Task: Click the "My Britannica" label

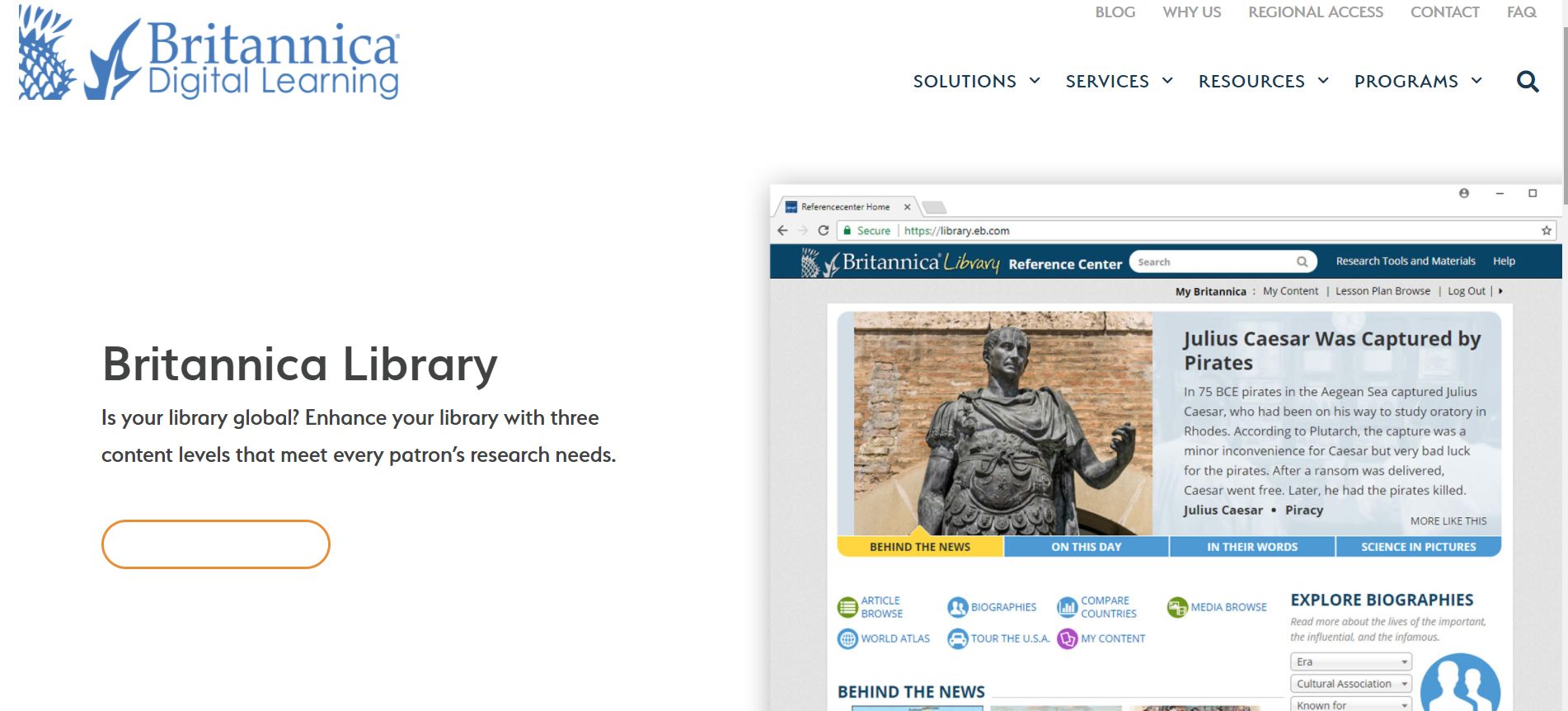Action: [1210, 291]
